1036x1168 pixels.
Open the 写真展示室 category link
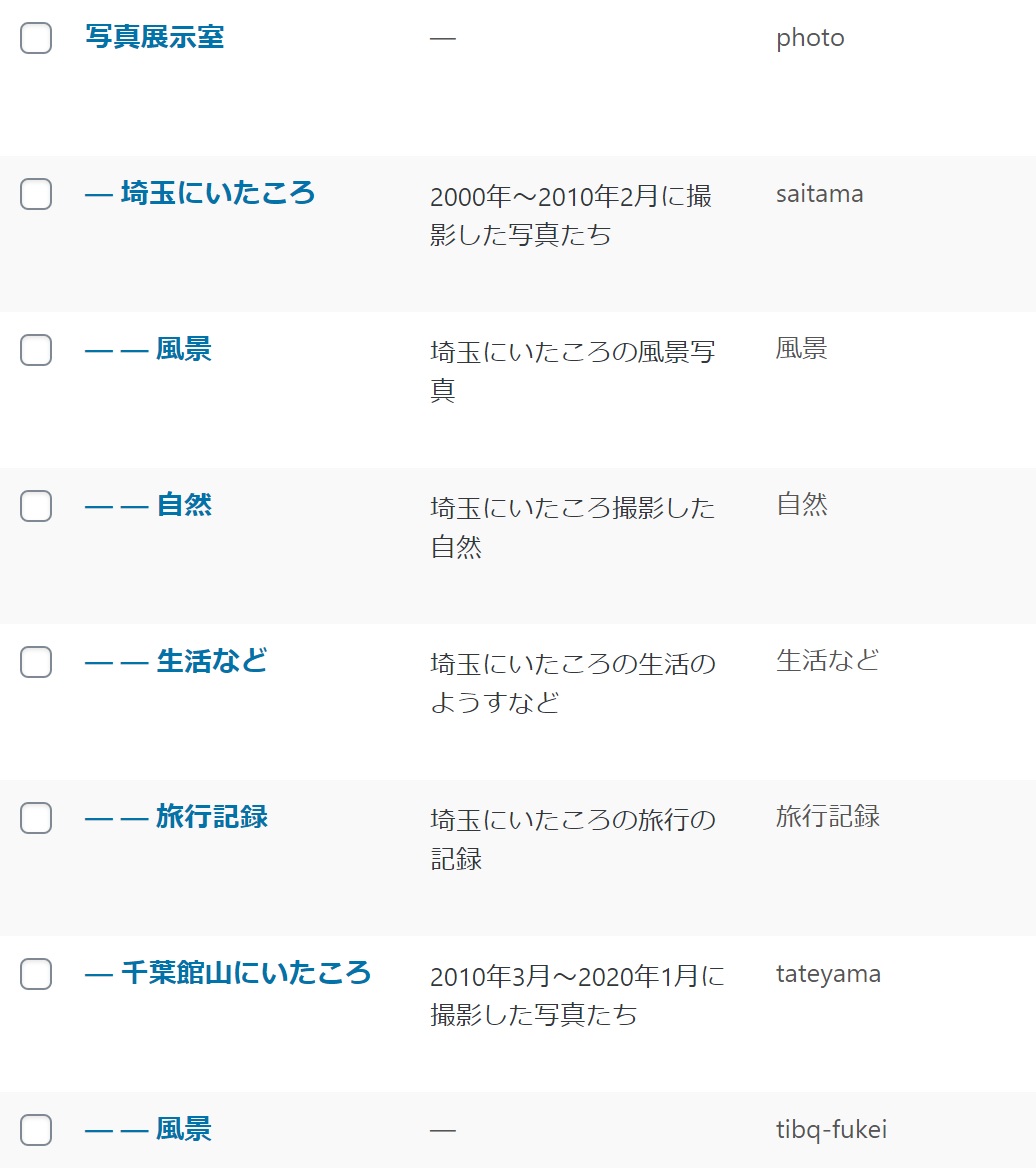pos(154,38)
